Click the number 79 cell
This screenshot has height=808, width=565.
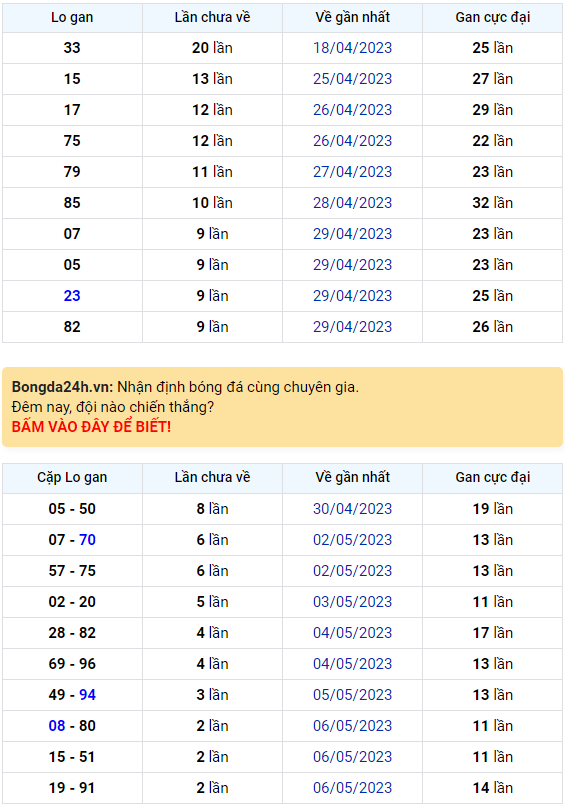(72, 172)
